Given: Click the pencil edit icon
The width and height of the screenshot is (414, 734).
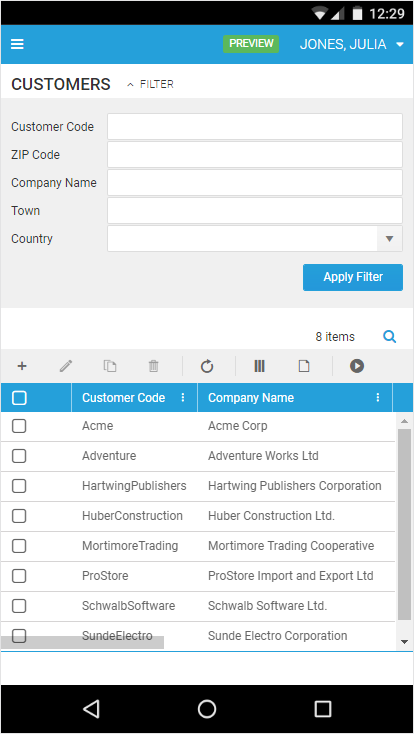Looking at the screenshot, I should (x=66, y=366).
